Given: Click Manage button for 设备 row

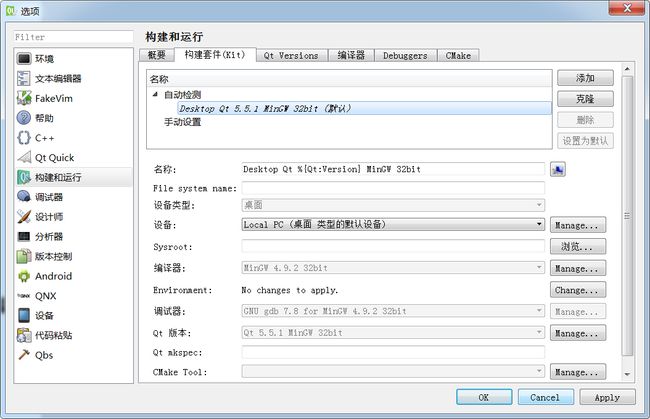Looking at the screenshot, I should pos(578,225).
